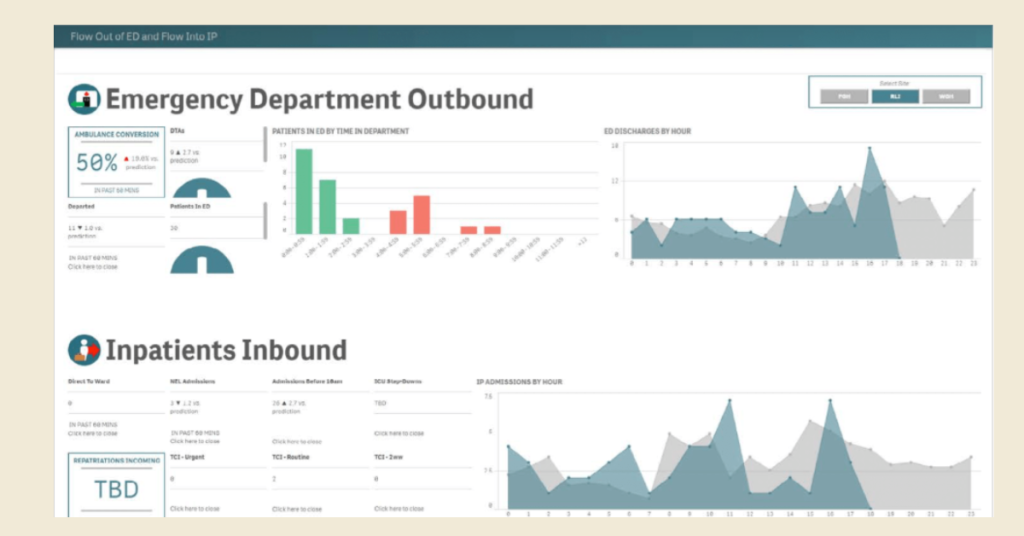Click red up-triangle in Ambulance Conversion card

127,159
